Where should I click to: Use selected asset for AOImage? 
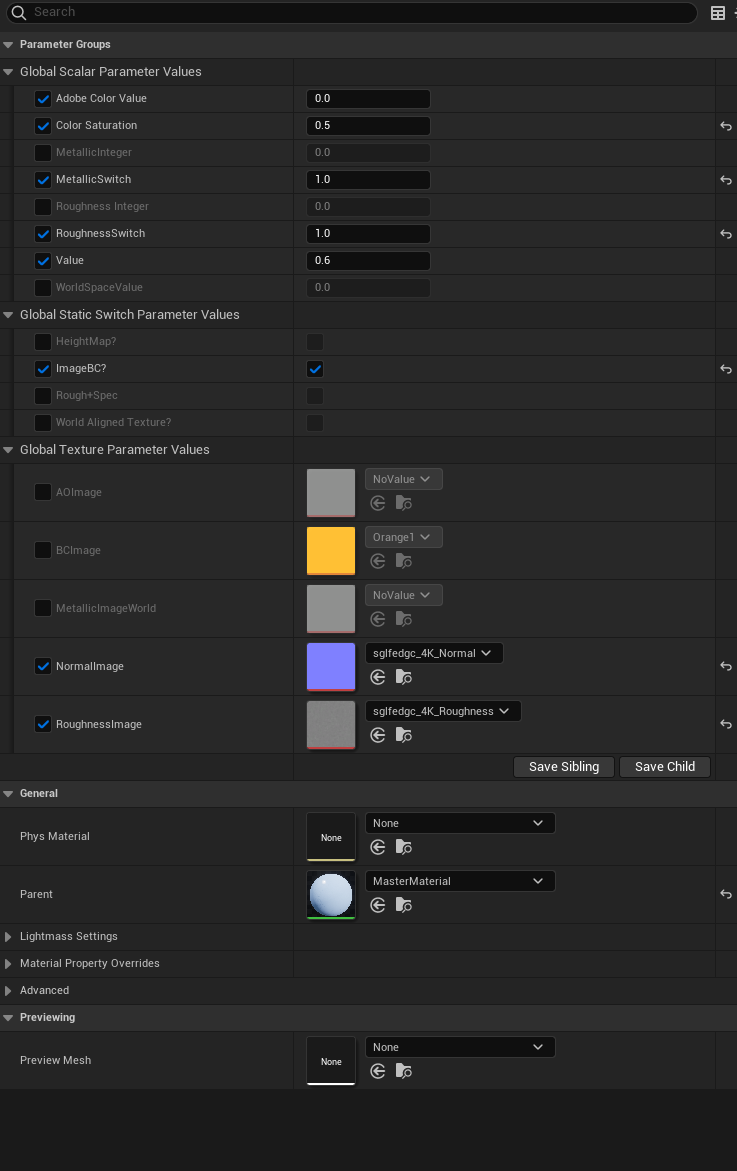378,503
